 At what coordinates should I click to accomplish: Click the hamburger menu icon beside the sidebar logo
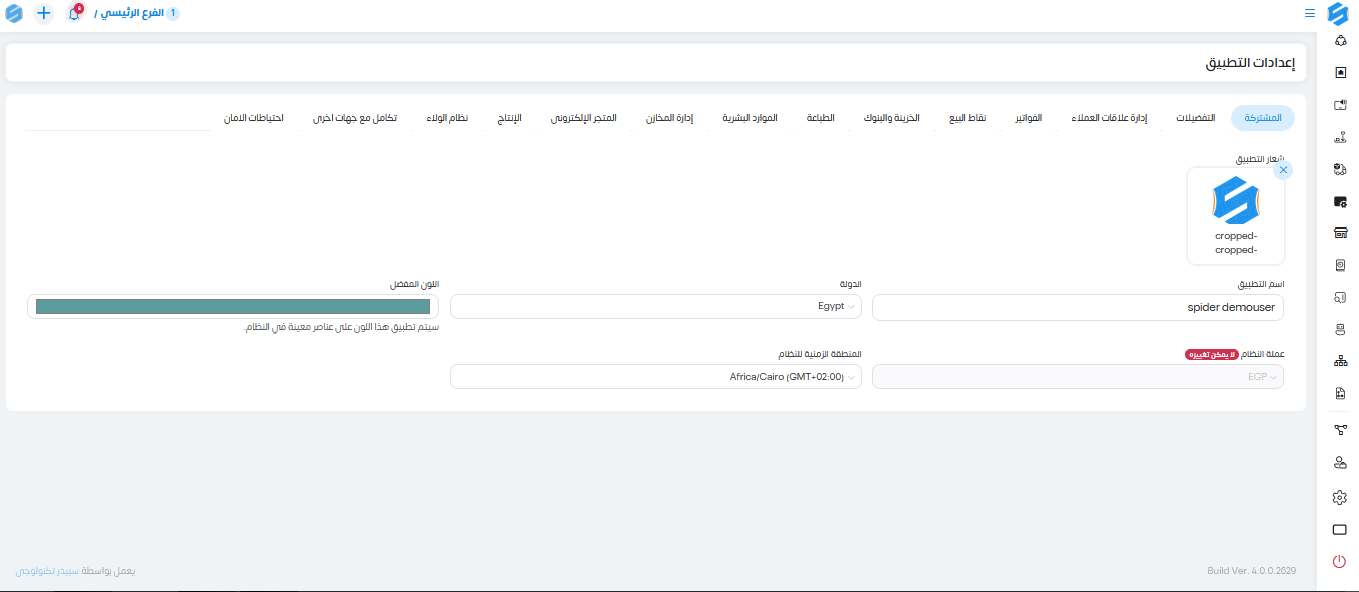(1310, 14)
